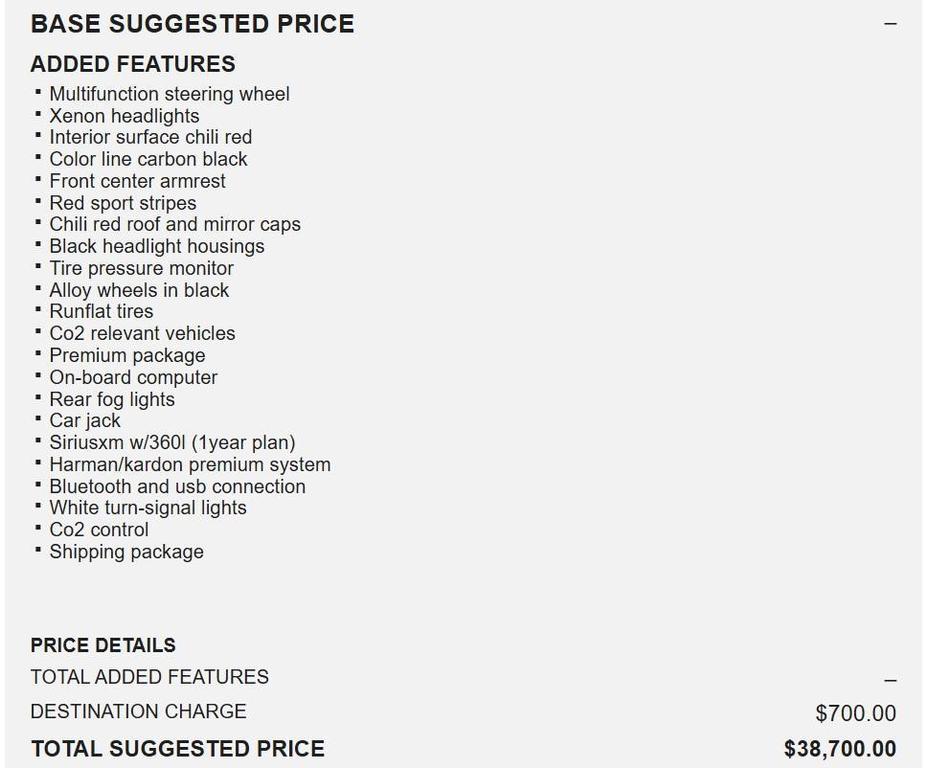
Task: Open the BASE SUGGESTED PRICE header
Action: [193, 23]
